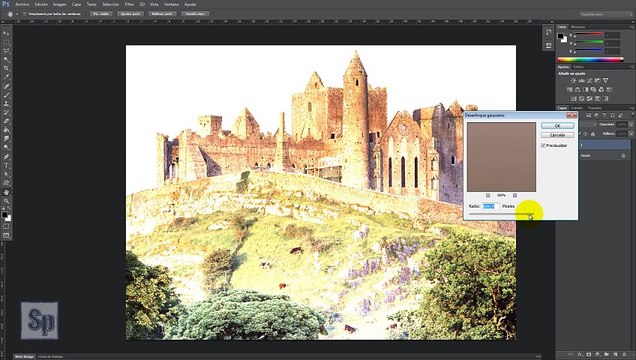Add a Brightness/Contrast adjustment
Image resolution: width=636 pixels, height=360 pixels.
tap(573, 81)
